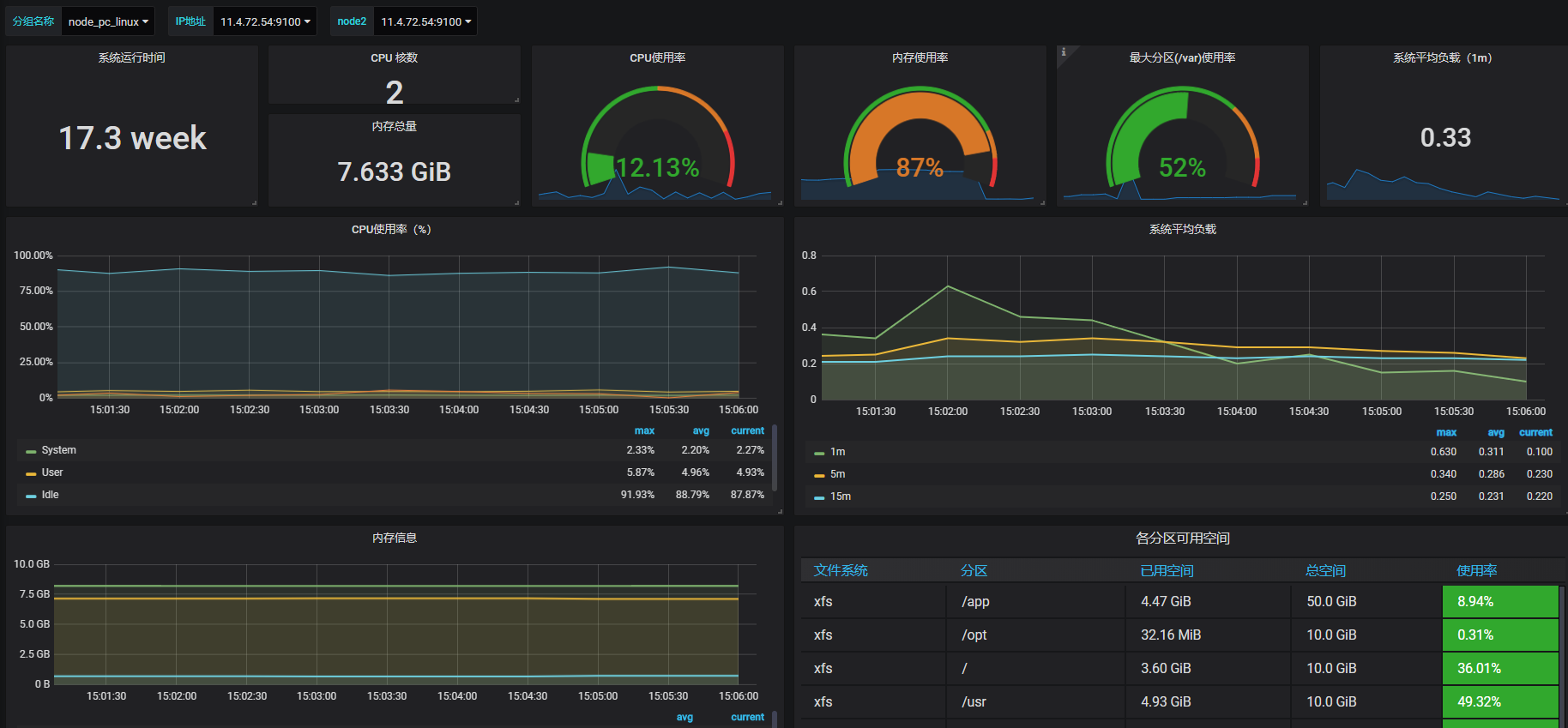Open the CPU 核数 panel title menu
1568x728 pixels.
(394, 57)
